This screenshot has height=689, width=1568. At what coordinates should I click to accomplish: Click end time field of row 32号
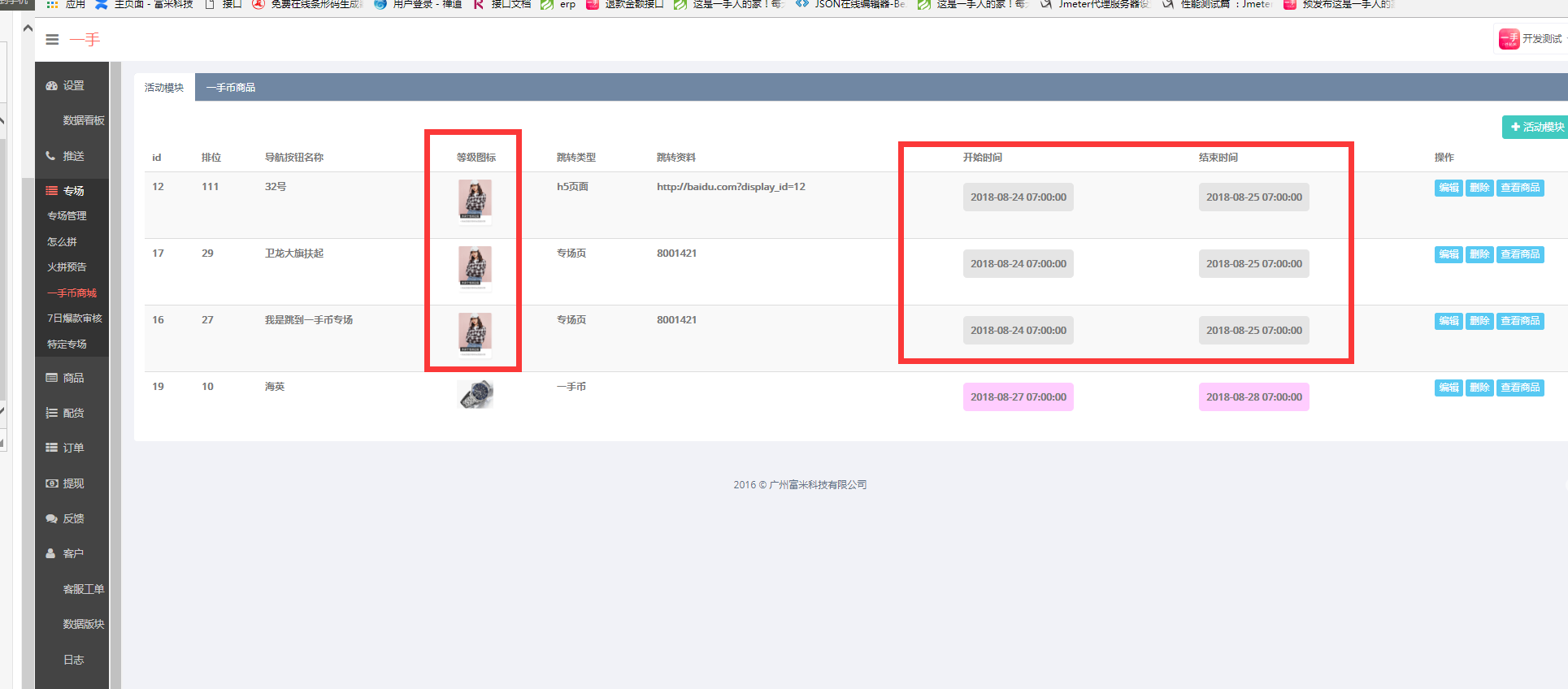(1254, 197)
